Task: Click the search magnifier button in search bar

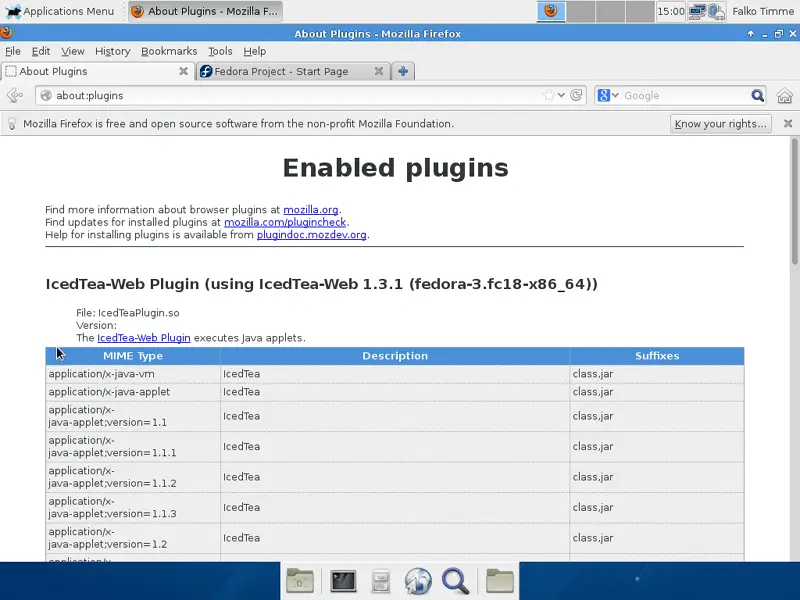Action: pyautogui.click(x=758, y=95)
